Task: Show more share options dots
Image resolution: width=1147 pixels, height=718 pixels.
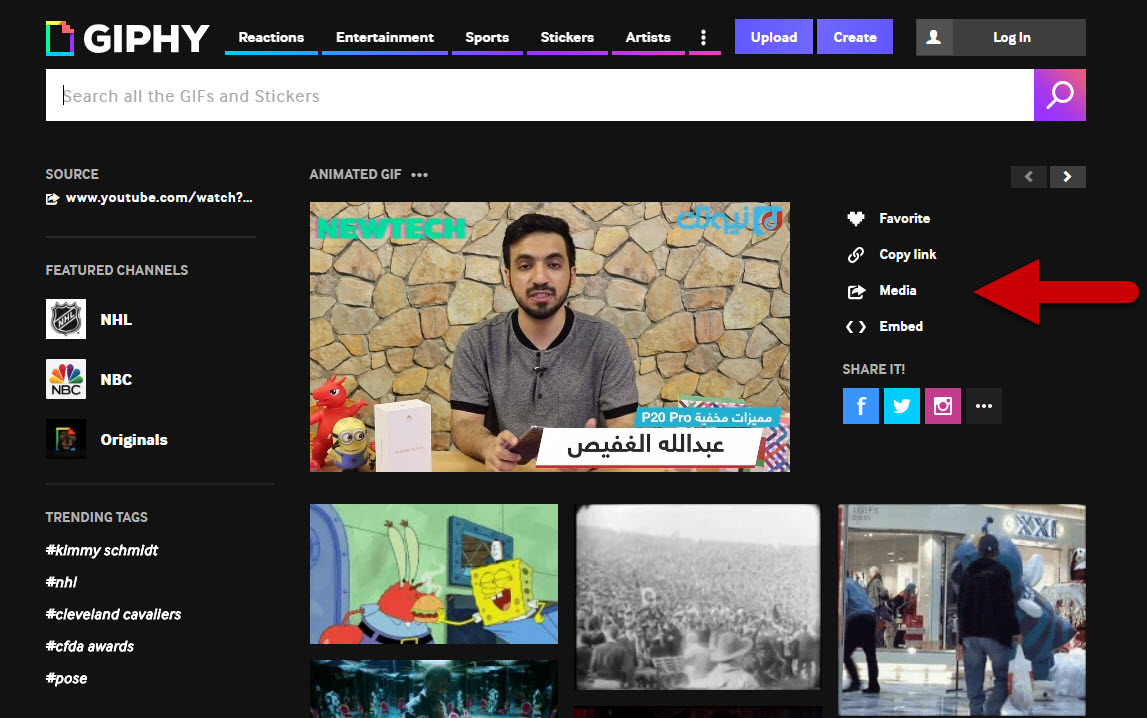Action: tap(984, 406)
